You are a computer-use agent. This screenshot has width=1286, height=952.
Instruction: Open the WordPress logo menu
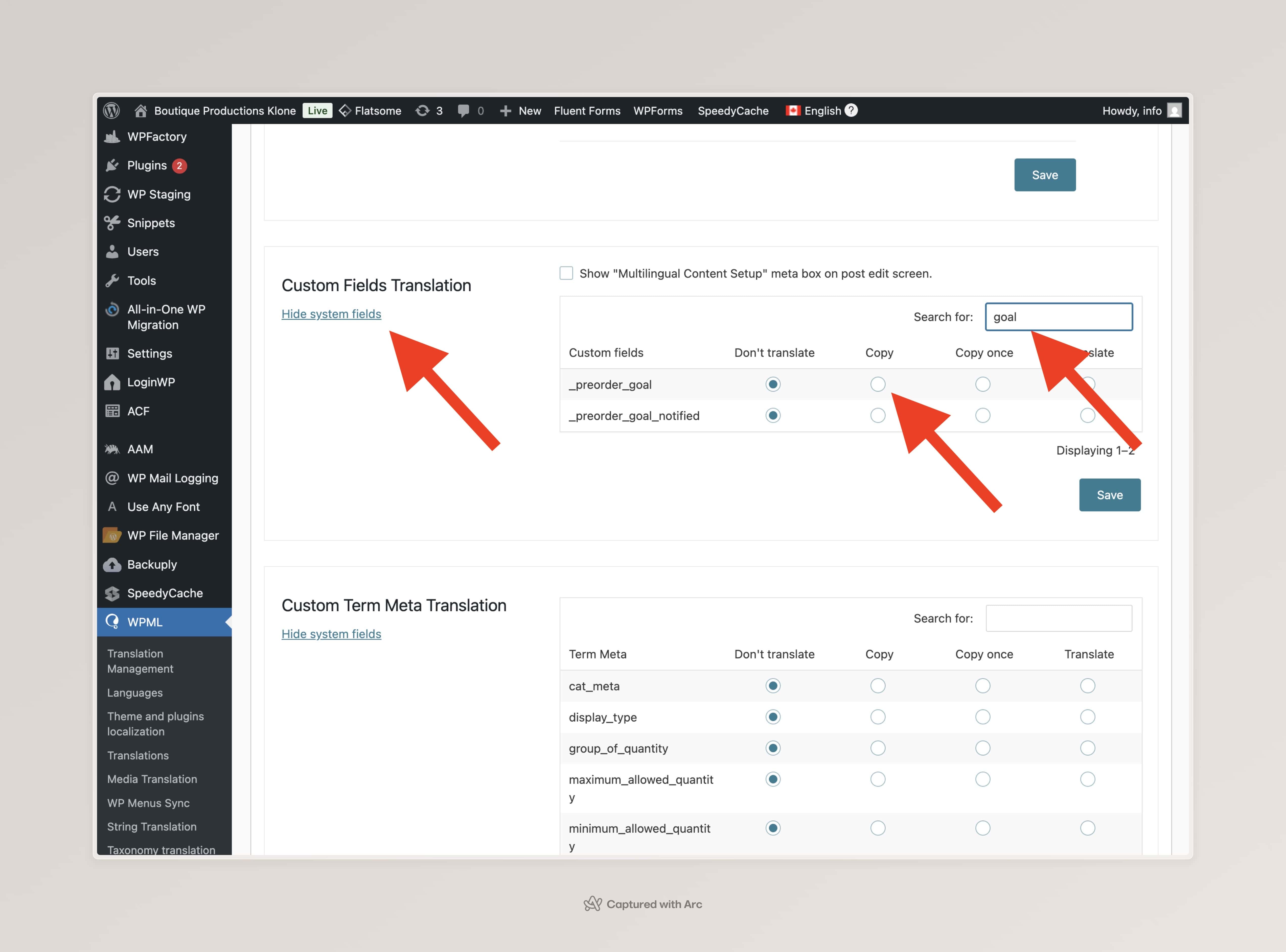111,111
